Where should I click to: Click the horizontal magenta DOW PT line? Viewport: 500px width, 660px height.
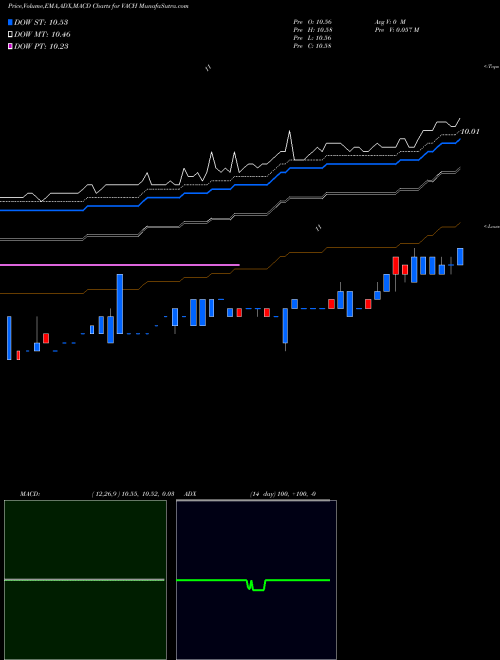(x=120, y=265)
